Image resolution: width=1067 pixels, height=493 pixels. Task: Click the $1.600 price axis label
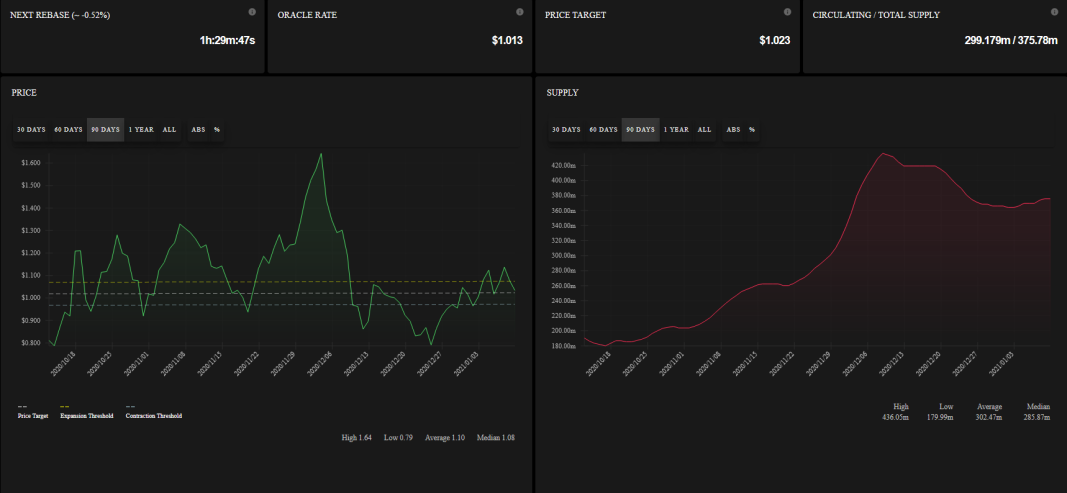click(x=32, y=163)
